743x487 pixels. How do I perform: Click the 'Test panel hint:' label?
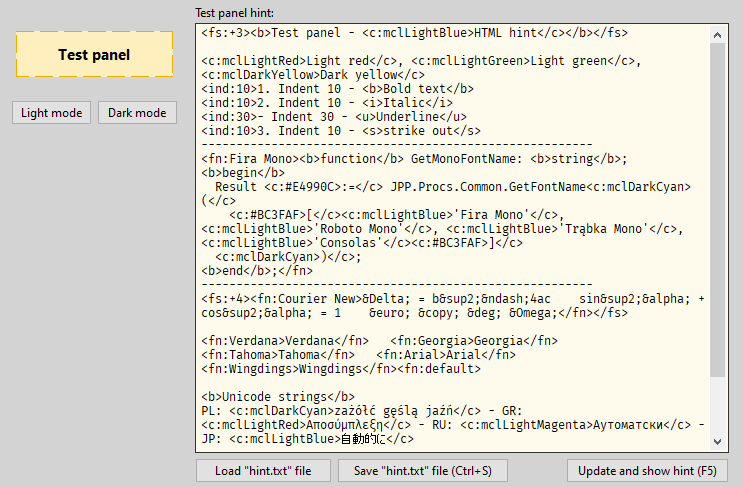click(x=235, y=13)
